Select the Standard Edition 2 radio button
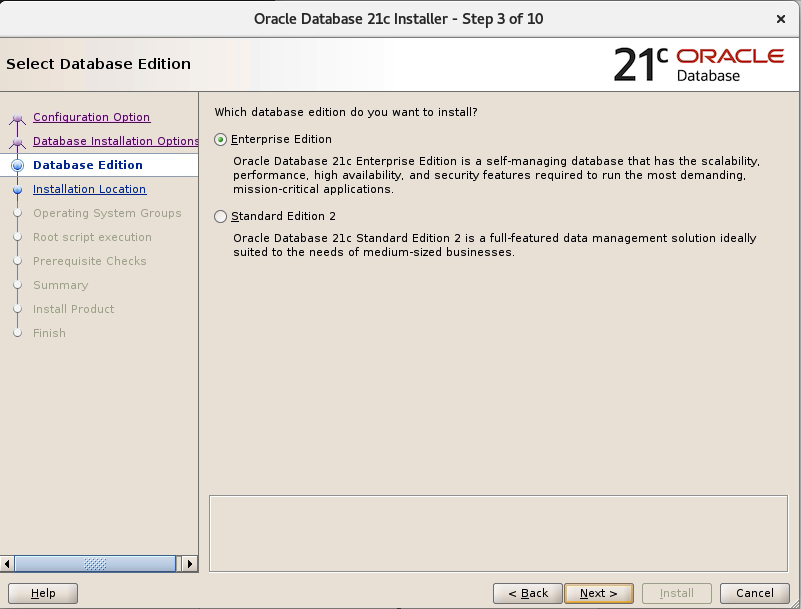The width and height of the screenshot is (801, 609). point(221,216)
